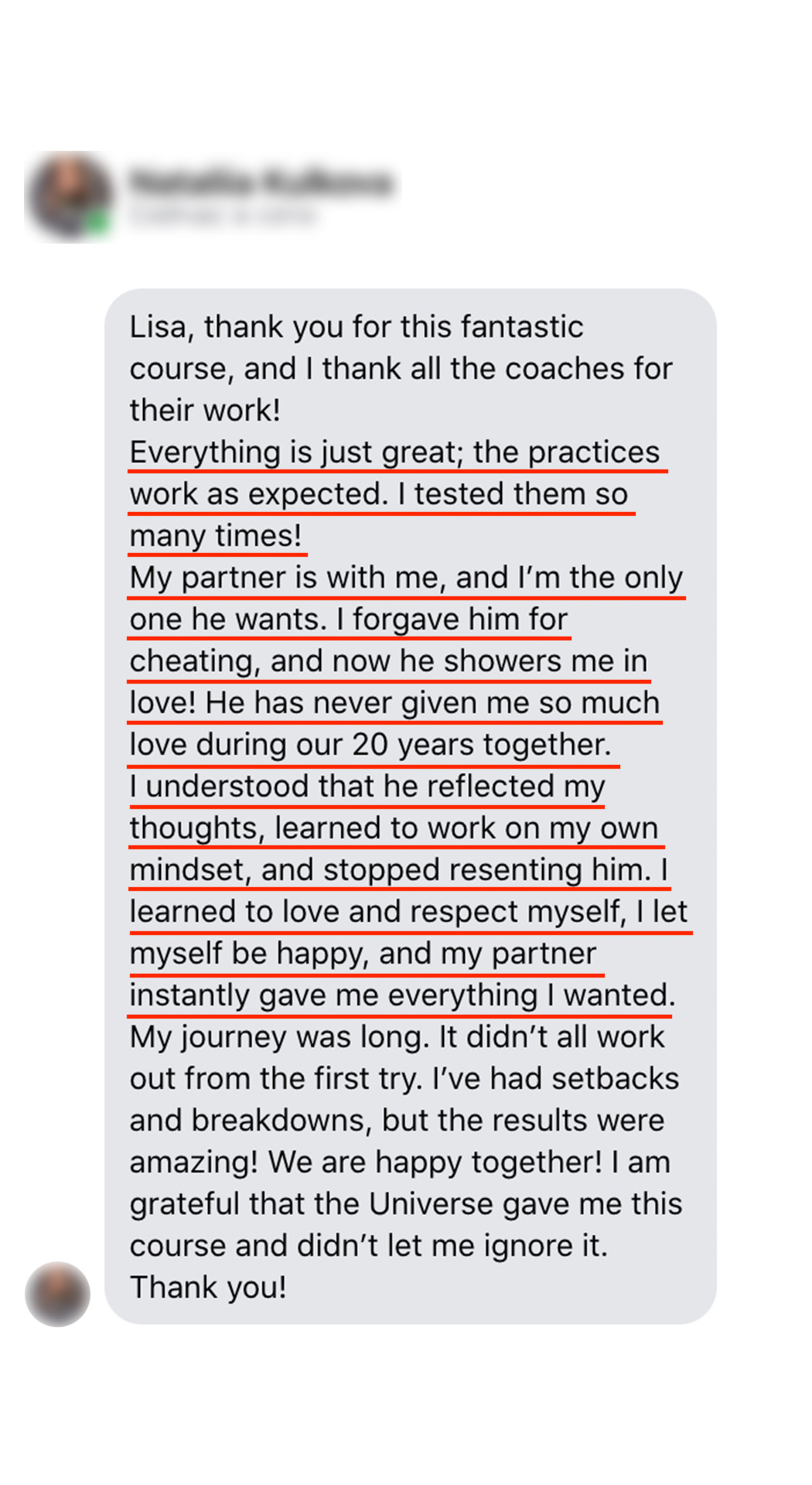The image size is (812, 1485).
Task: Click underlined line starting "My partner is with me"
Action: (x=406, y=578)
